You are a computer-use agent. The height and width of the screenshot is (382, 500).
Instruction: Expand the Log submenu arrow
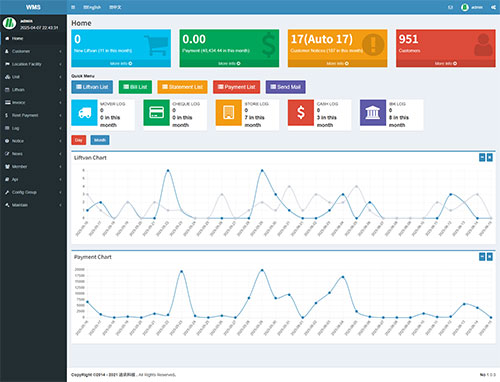coord(60,128)
